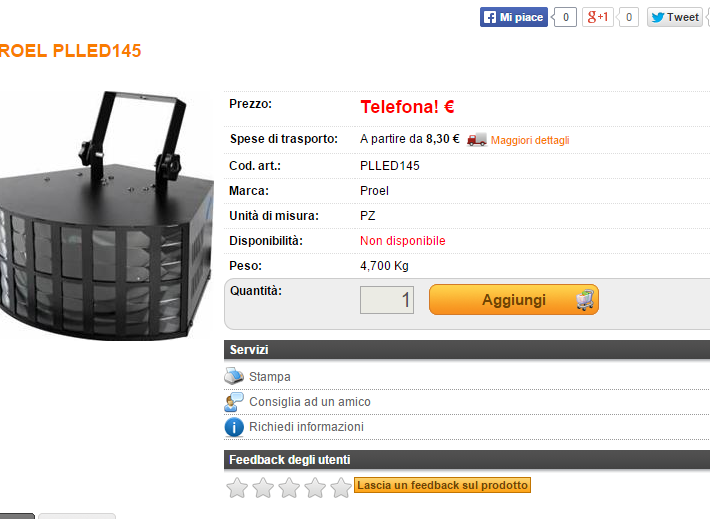This screenshot has width=710, height=519.
Task: Click the delivery truck icon
Action: click(x=477, y=140)
